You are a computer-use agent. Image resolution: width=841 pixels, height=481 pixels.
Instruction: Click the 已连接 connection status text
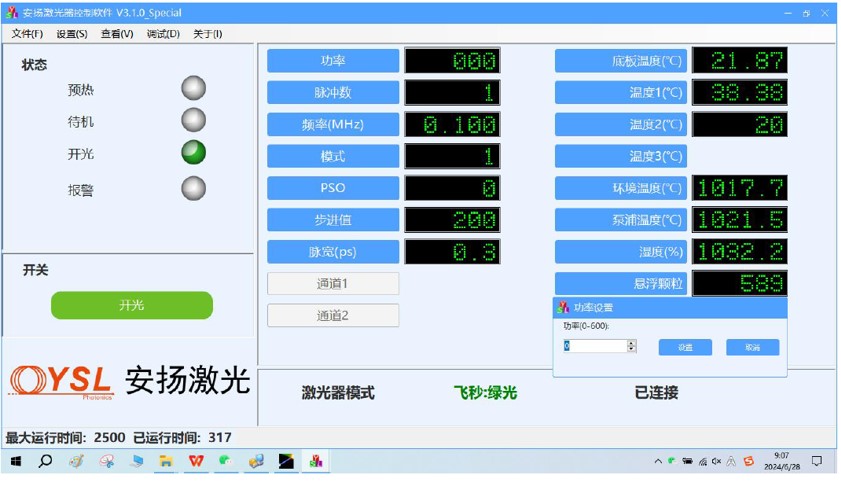[x=656, y=393]
